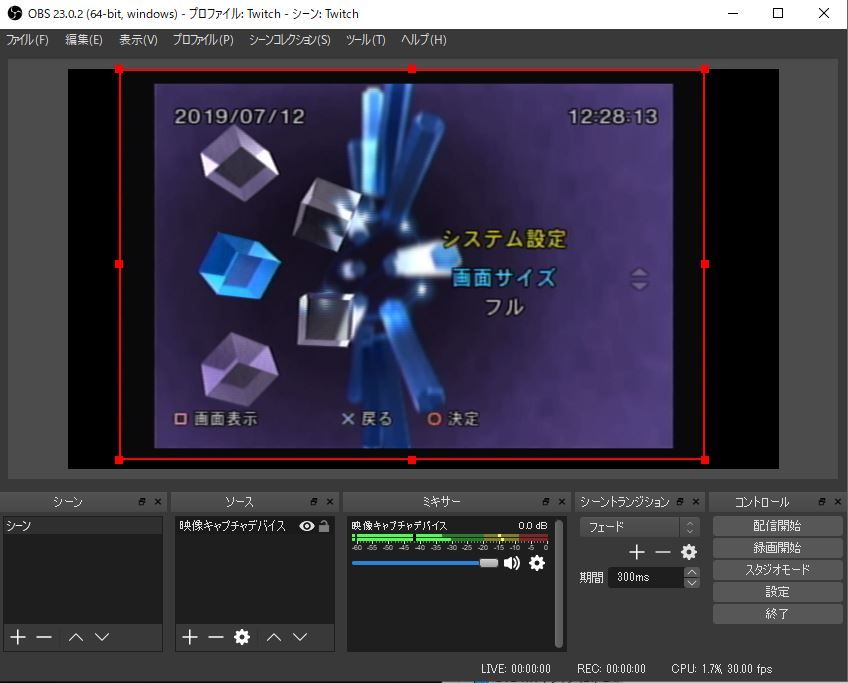The width and height of the screenshot is (848, 683).
Task: Open mixer audio settings gear icon
Action: coord(536,563)
